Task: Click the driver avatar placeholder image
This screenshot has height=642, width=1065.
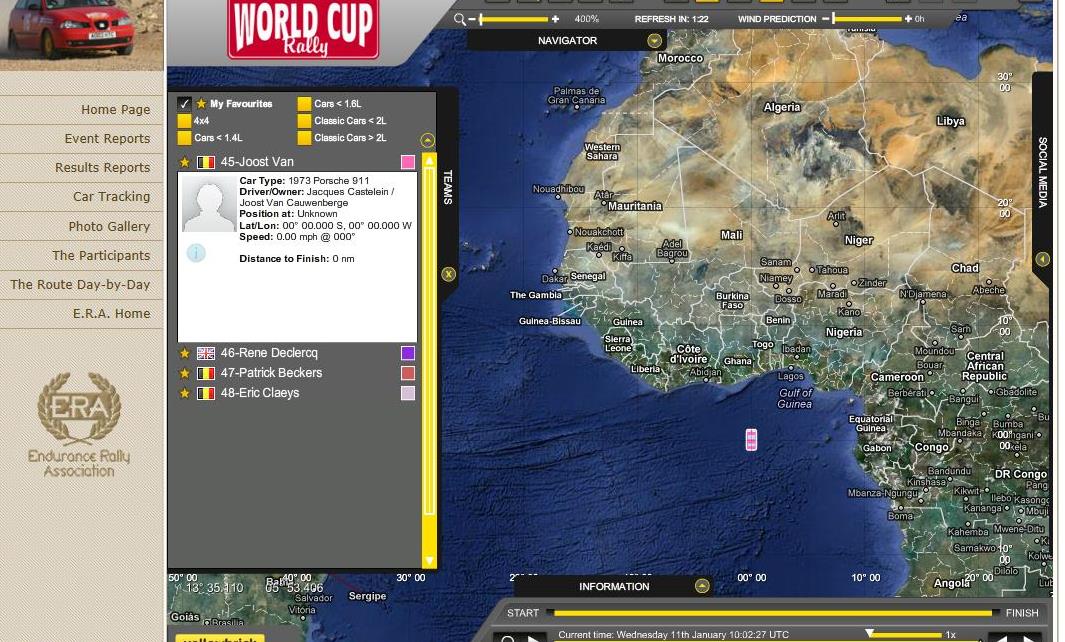Action: [x=209, y=204]
